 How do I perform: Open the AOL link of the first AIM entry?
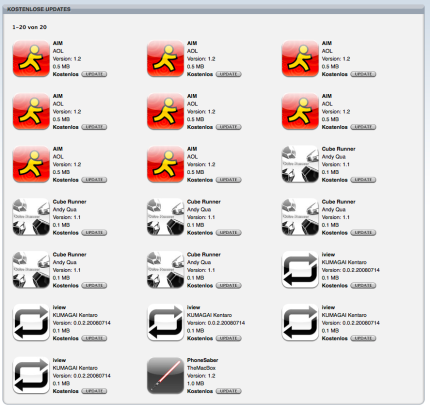coord(58,51)
